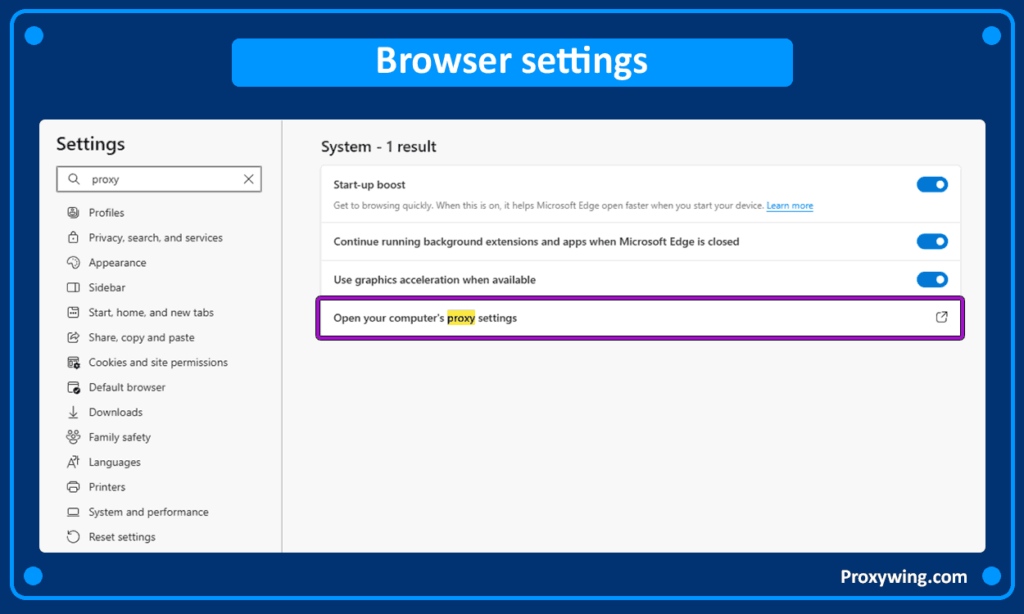Go to Cookies and site permissions
The height and width of the screenshot is (614, 1024).
click(x=158, y=362)
